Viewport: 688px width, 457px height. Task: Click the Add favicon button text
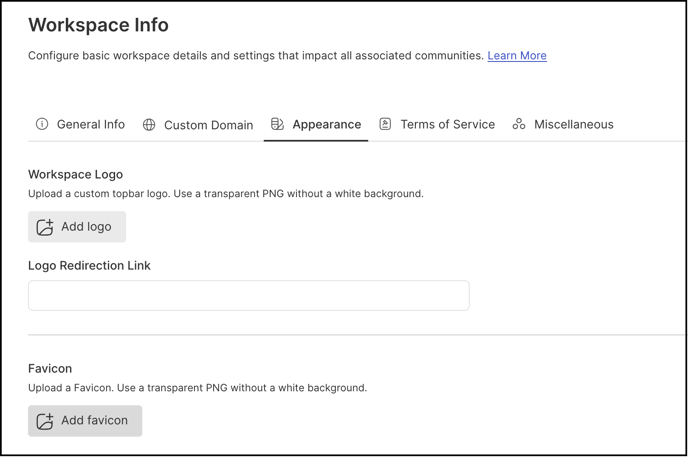pyautogui.click(x=94, y=420)
